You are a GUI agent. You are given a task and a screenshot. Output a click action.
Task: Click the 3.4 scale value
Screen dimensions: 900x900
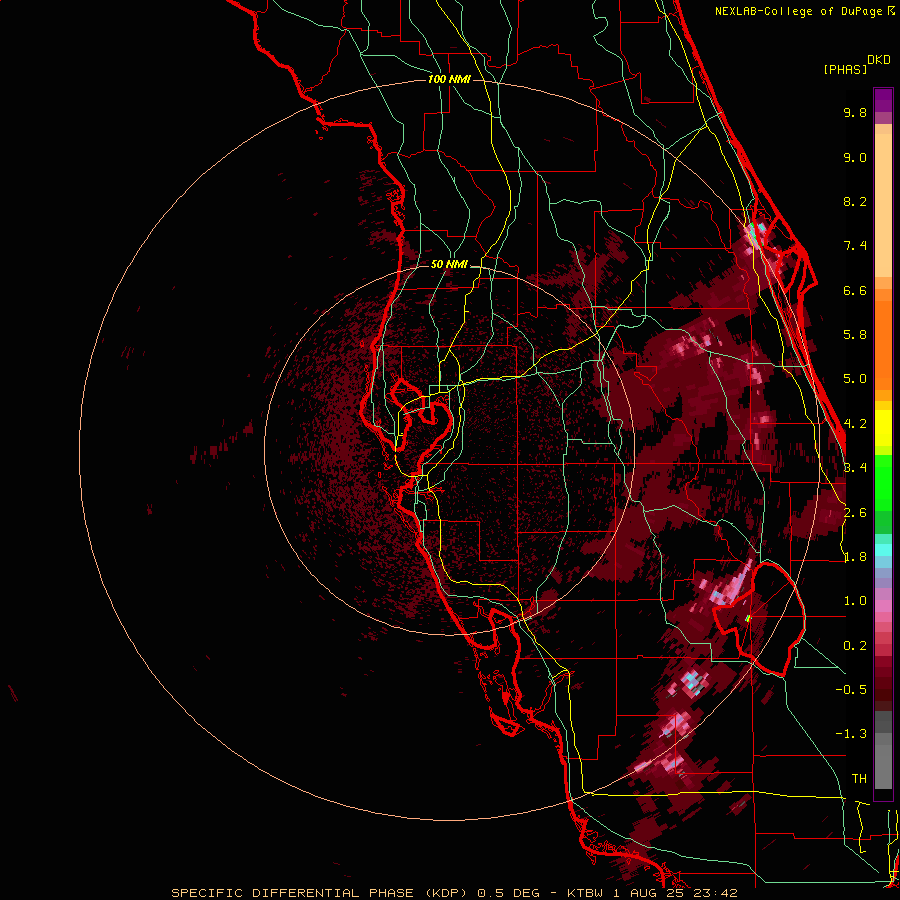(855, 468)
